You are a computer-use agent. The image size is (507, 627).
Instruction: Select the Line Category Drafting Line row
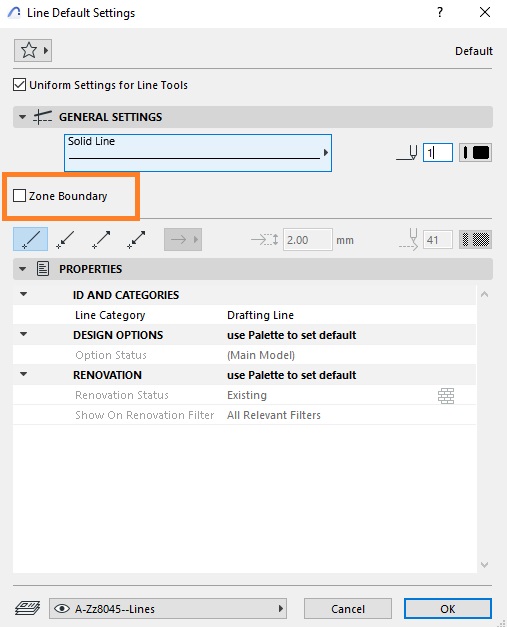[x=244, y=315]
